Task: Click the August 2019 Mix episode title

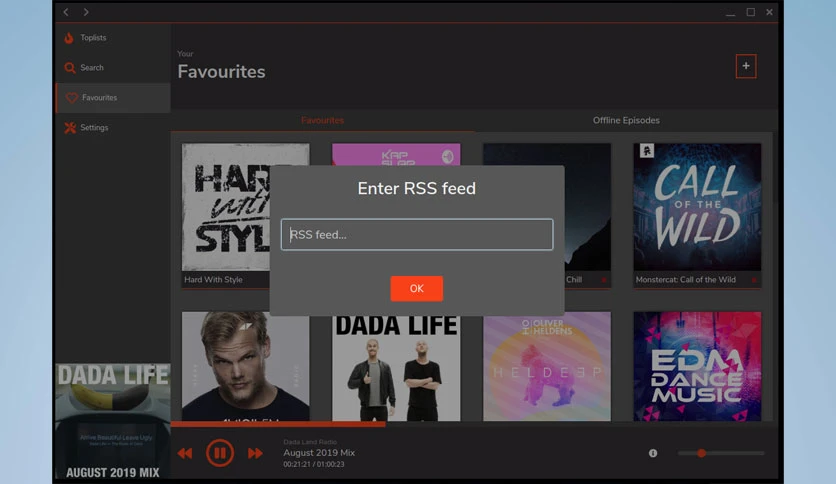Action: [x=319, y=453]
